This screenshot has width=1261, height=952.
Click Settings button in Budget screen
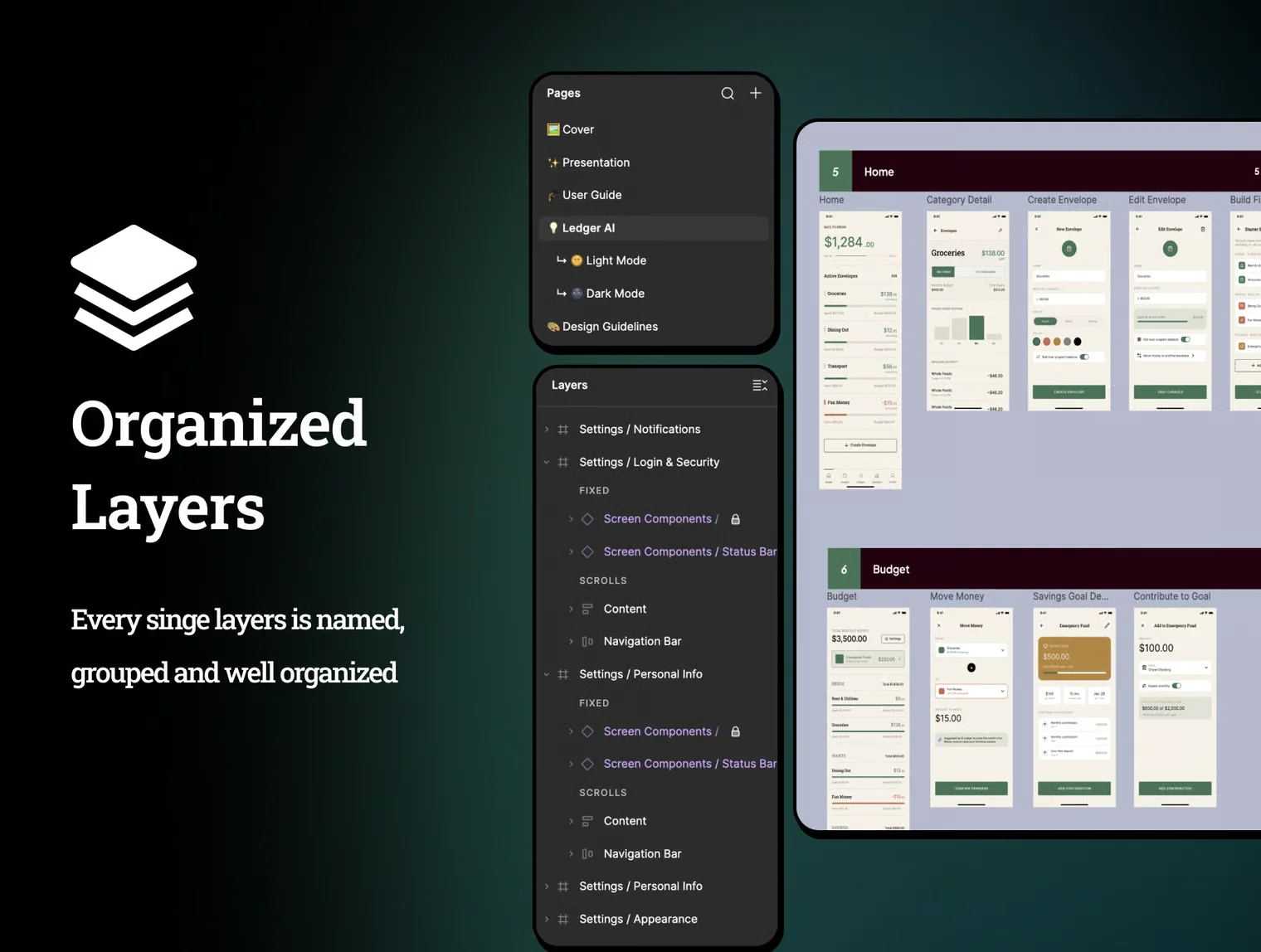[893, 639]
